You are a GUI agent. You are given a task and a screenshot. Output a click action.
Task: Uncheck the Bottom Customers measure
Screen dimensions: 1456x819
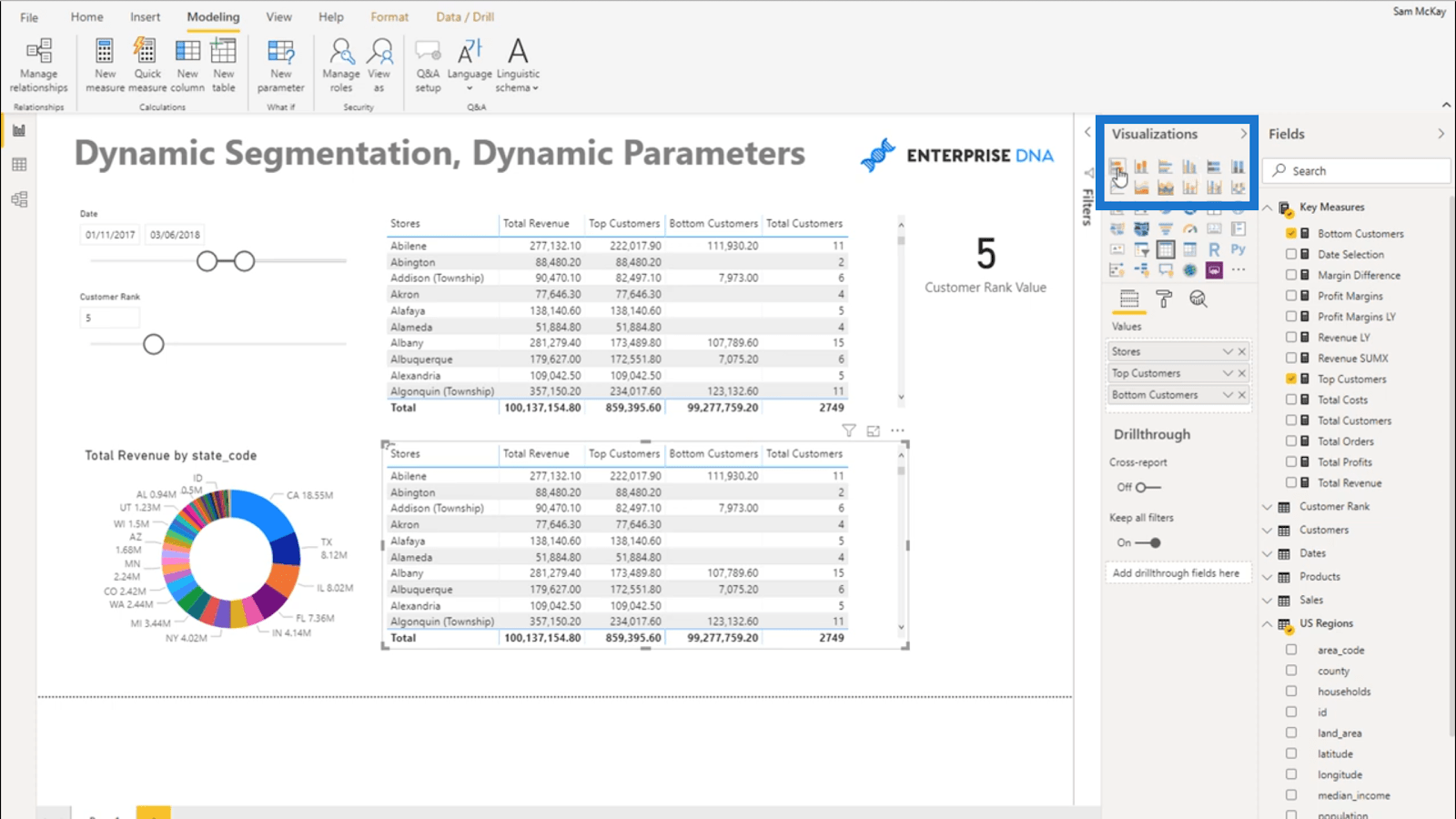(1291, 234)
